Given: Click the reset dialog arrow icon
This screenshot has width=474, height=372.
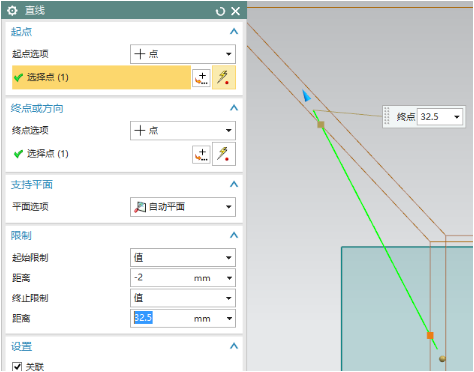Looking at the screenshot, I should tap(220, 11).
